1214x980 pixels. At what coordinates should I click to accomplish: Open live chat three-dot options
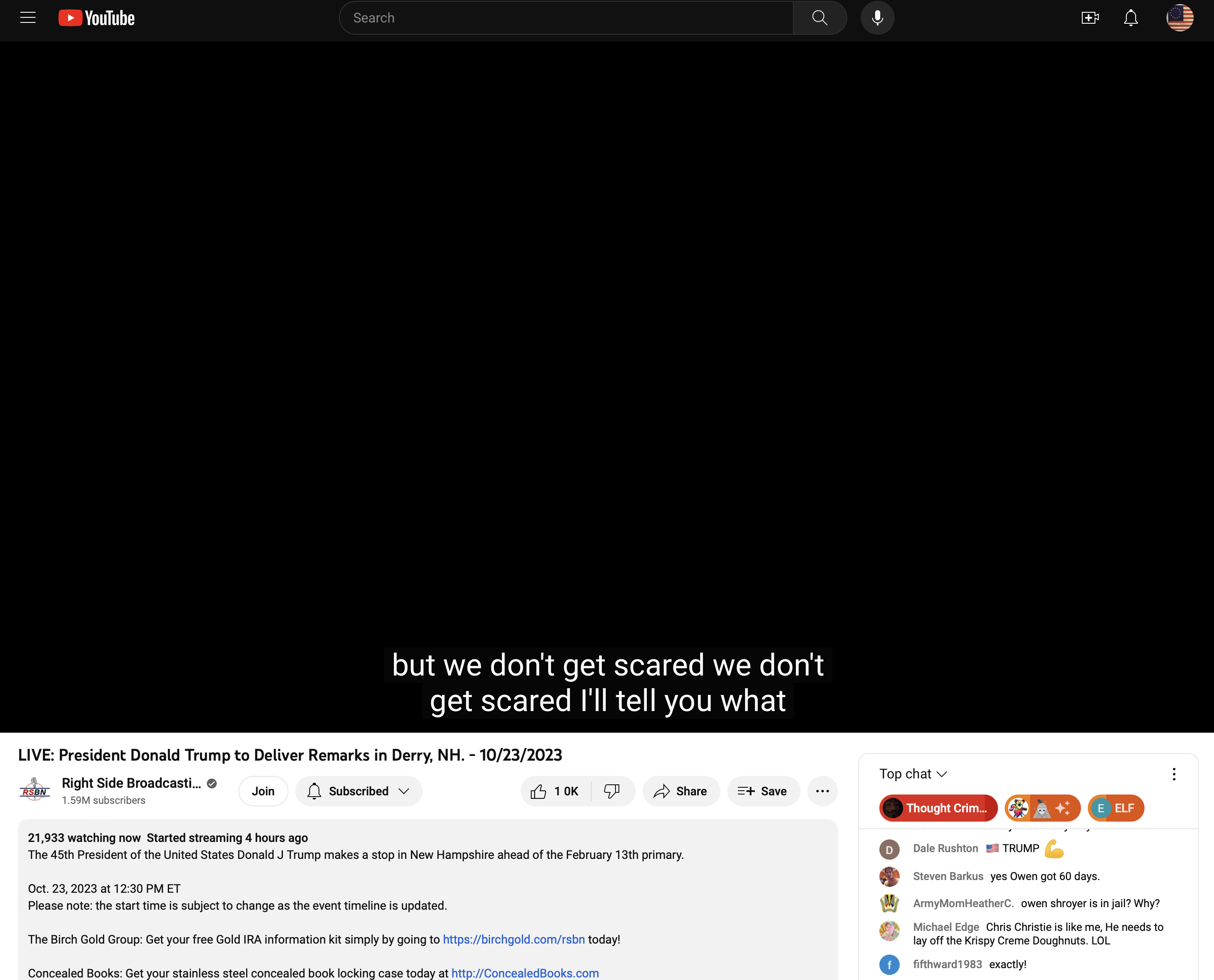(1174, 774)
